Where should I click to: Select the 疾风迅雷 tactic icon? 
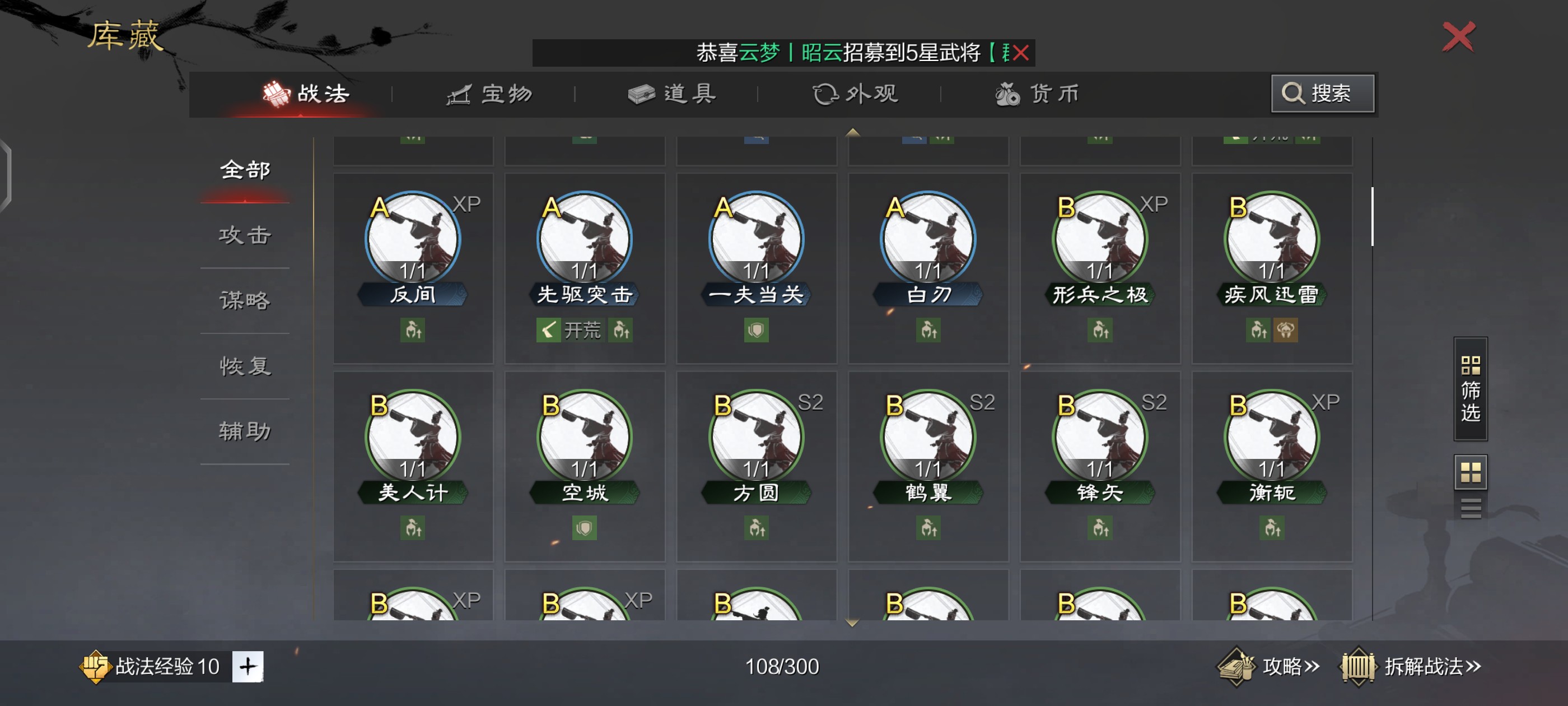click(1272, 239)
